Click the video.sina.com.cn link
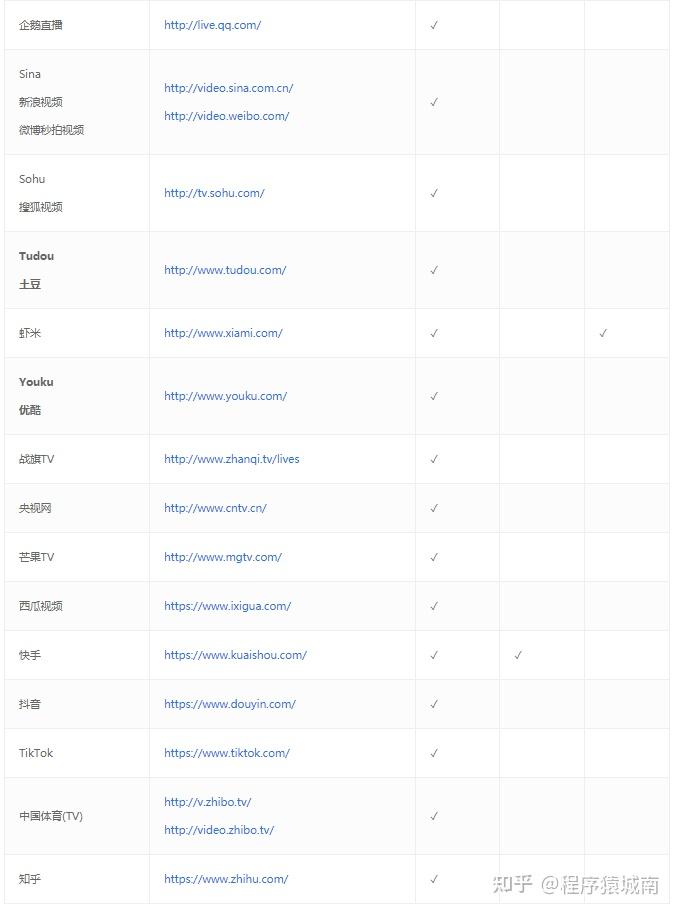This screenshot has height=912, width=676. (x=228, y=88)
